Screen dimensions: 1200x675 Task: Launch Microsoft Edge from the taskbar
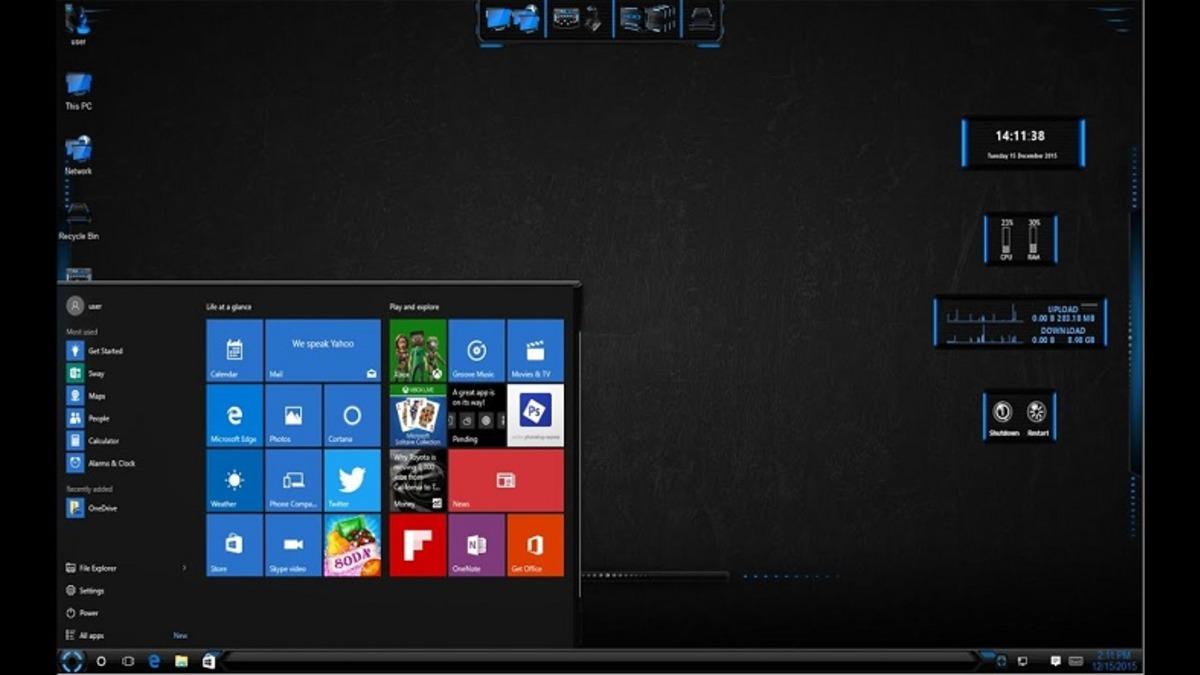click(152, 662)
